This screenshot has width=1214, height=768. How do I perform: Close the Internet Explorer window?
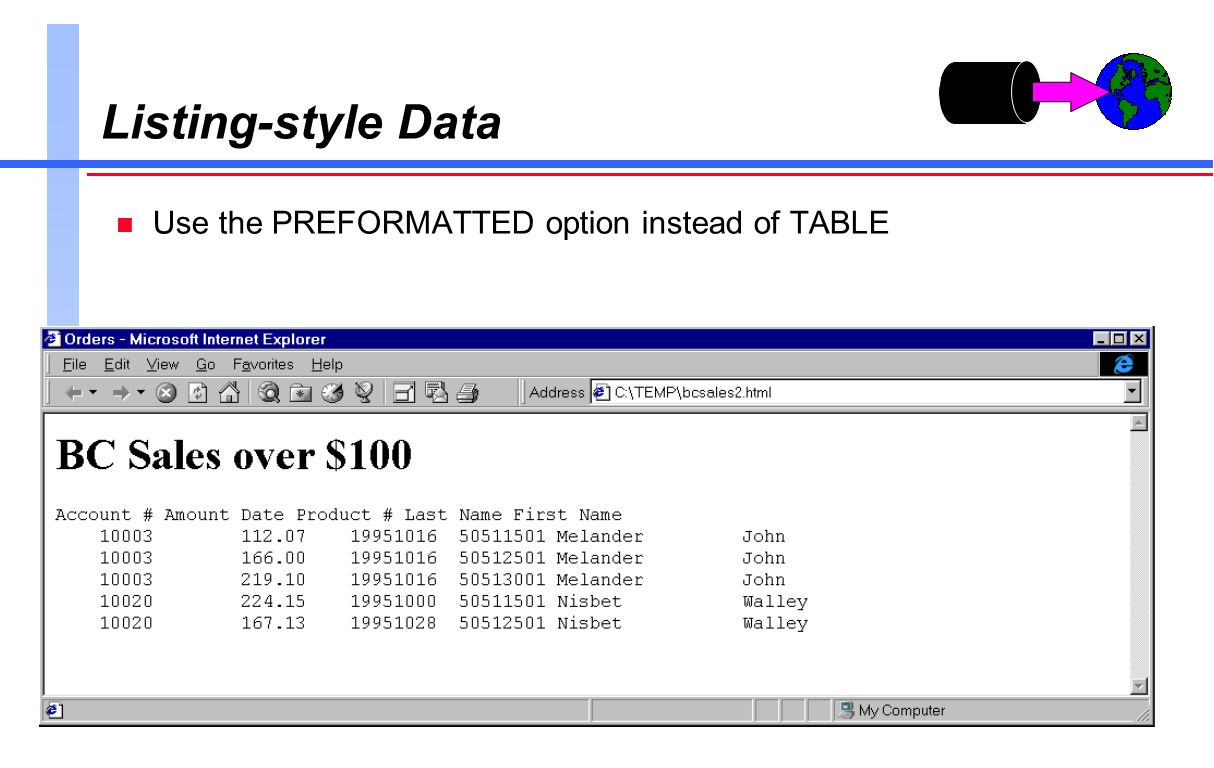(x=1138, y=339)
